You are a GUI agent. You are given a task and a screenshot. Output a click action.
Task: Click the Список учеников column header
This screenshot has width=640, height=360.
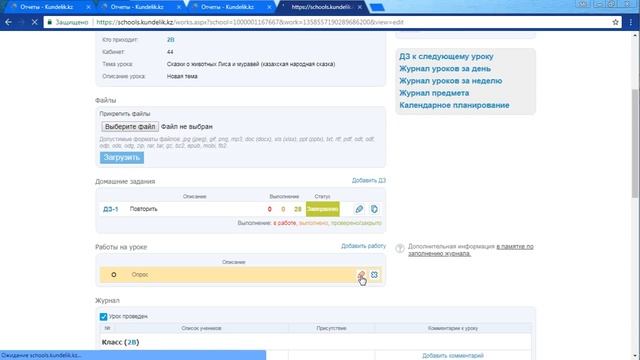click(x=201, y=328)
